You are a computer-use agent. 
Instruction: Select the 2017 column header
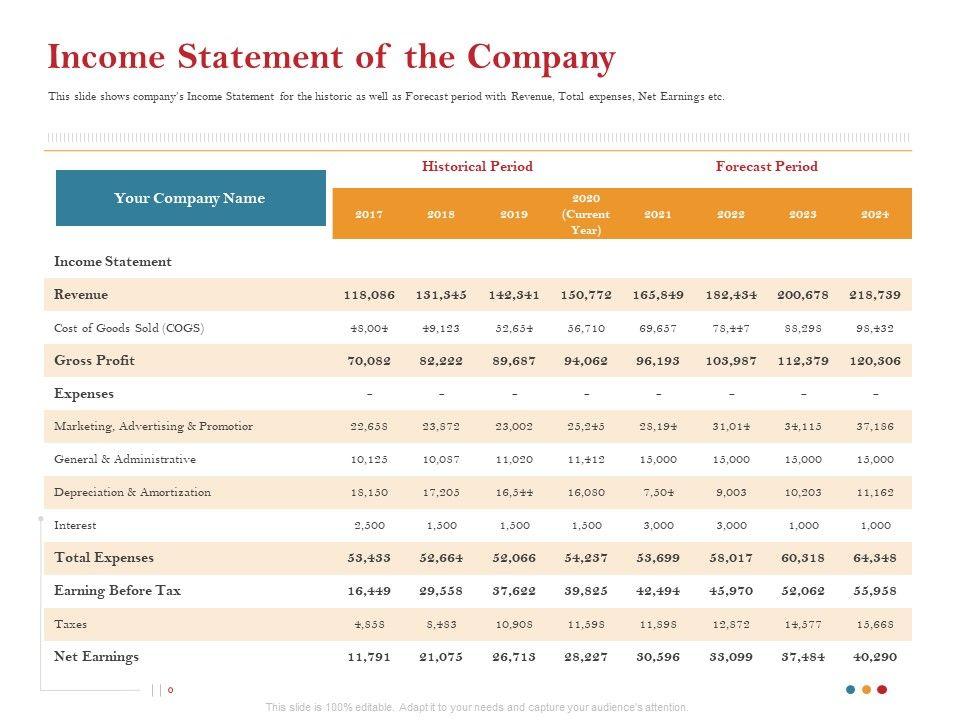coord(369,215)
